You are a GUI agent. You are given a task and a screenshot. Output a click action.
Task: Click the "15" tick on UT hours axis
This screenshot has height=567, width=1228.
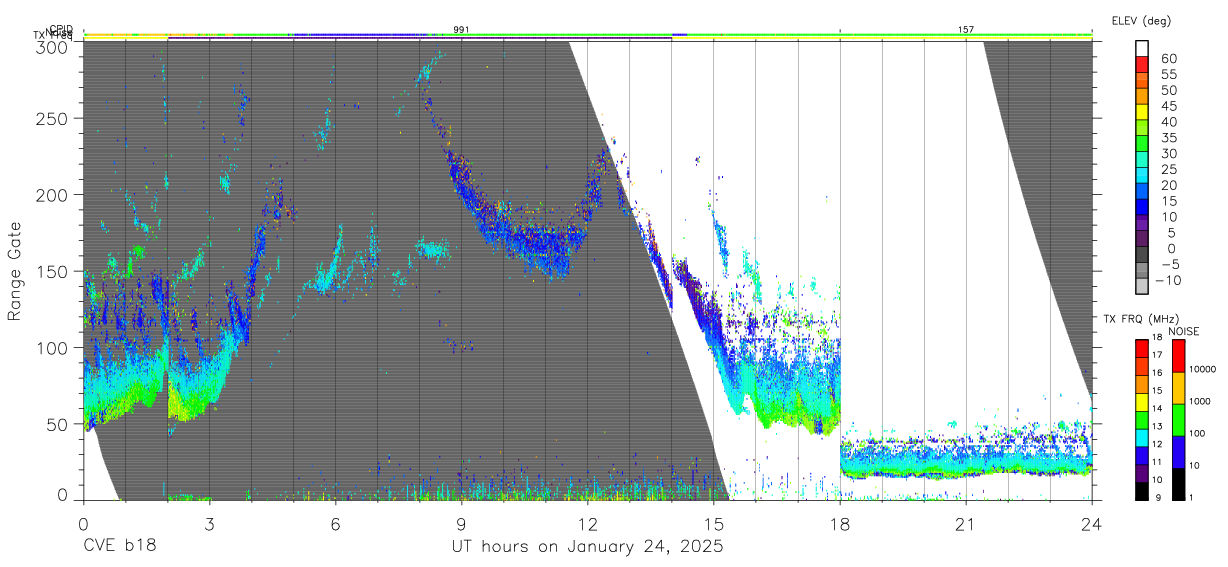pyautogui.click(x=713, y=524)
